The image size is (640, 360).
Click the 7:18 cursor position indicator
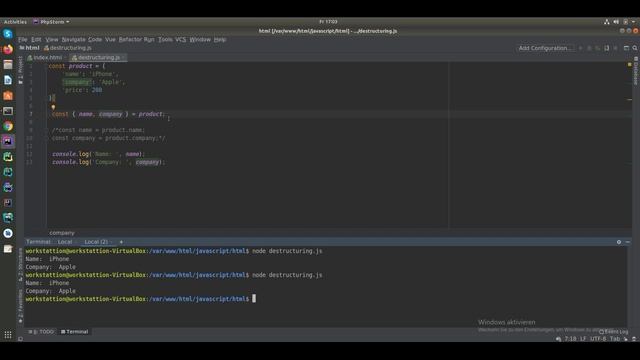pos(570,339)
